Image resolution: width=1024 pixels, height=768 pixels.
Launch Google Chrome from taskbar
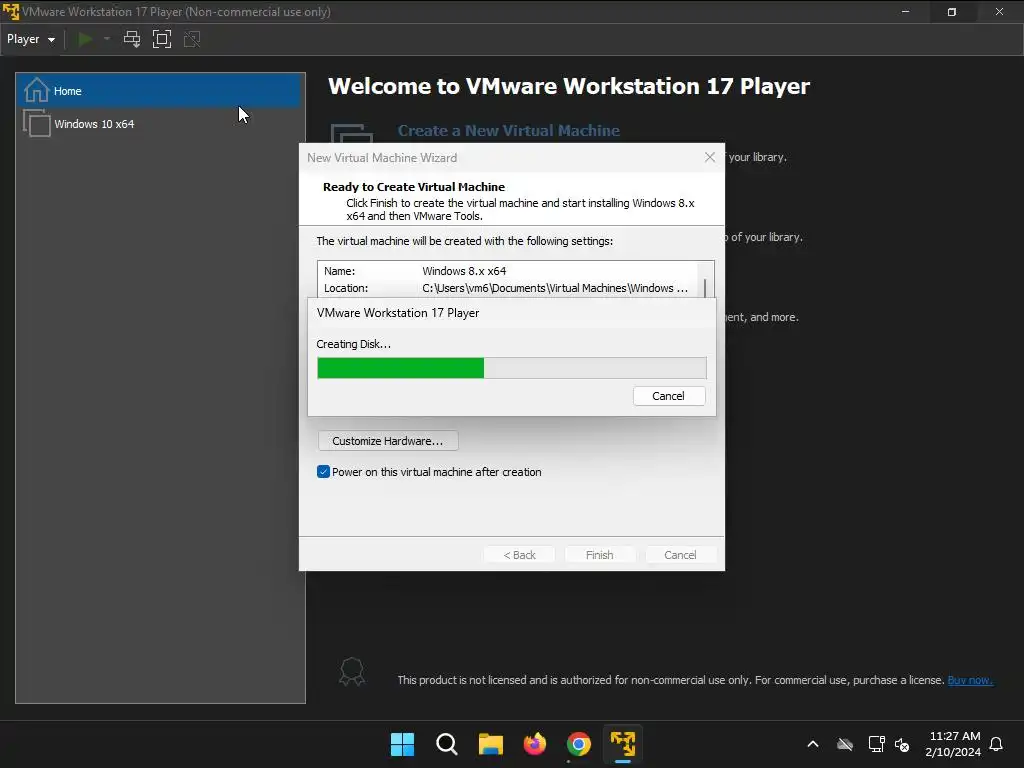(579, 744)
